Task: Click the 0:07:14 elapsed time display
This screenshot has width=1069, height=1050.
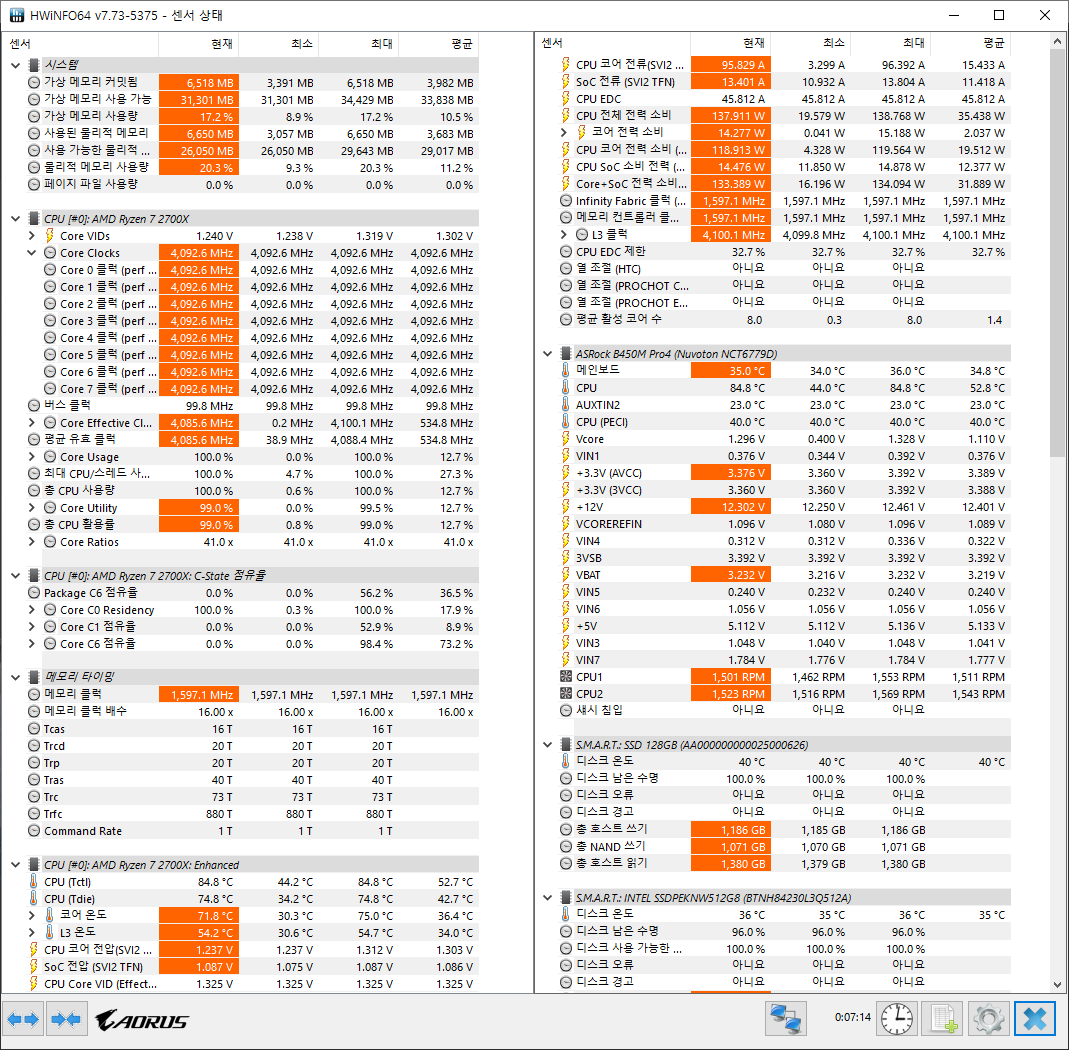Action: (852, 1017)
